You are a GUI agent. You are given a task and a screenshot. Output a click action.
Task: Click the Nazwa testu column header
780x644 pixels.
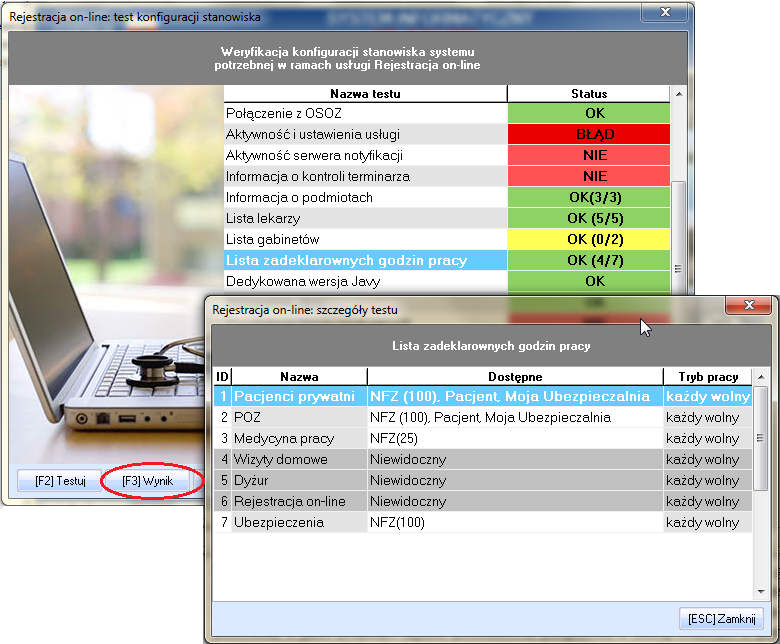365,93
